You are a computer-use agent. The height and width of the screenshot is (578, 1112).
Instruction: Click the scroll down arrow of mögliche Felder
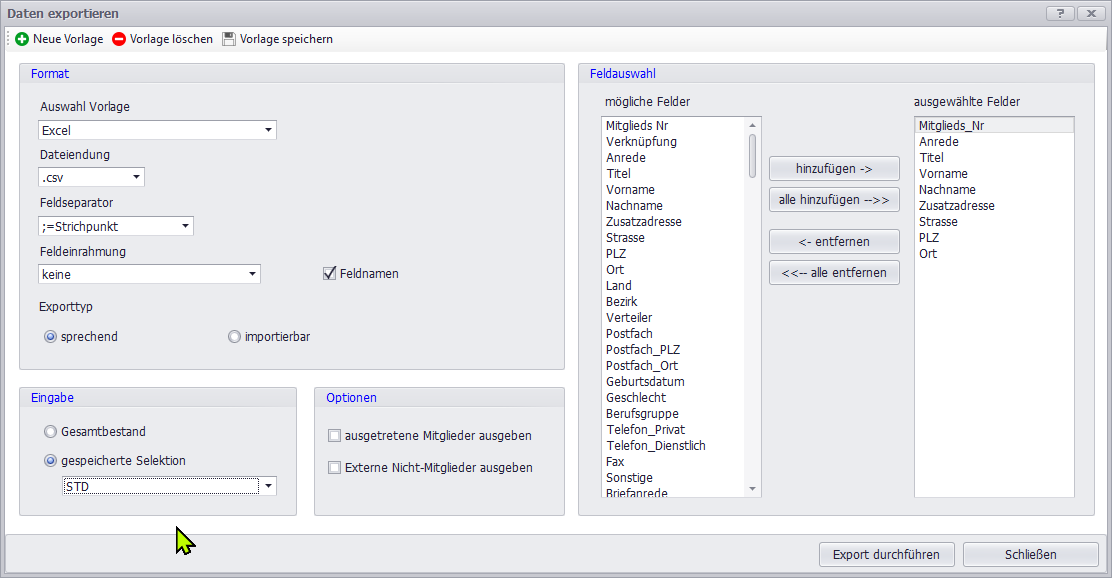coord(753,489)
